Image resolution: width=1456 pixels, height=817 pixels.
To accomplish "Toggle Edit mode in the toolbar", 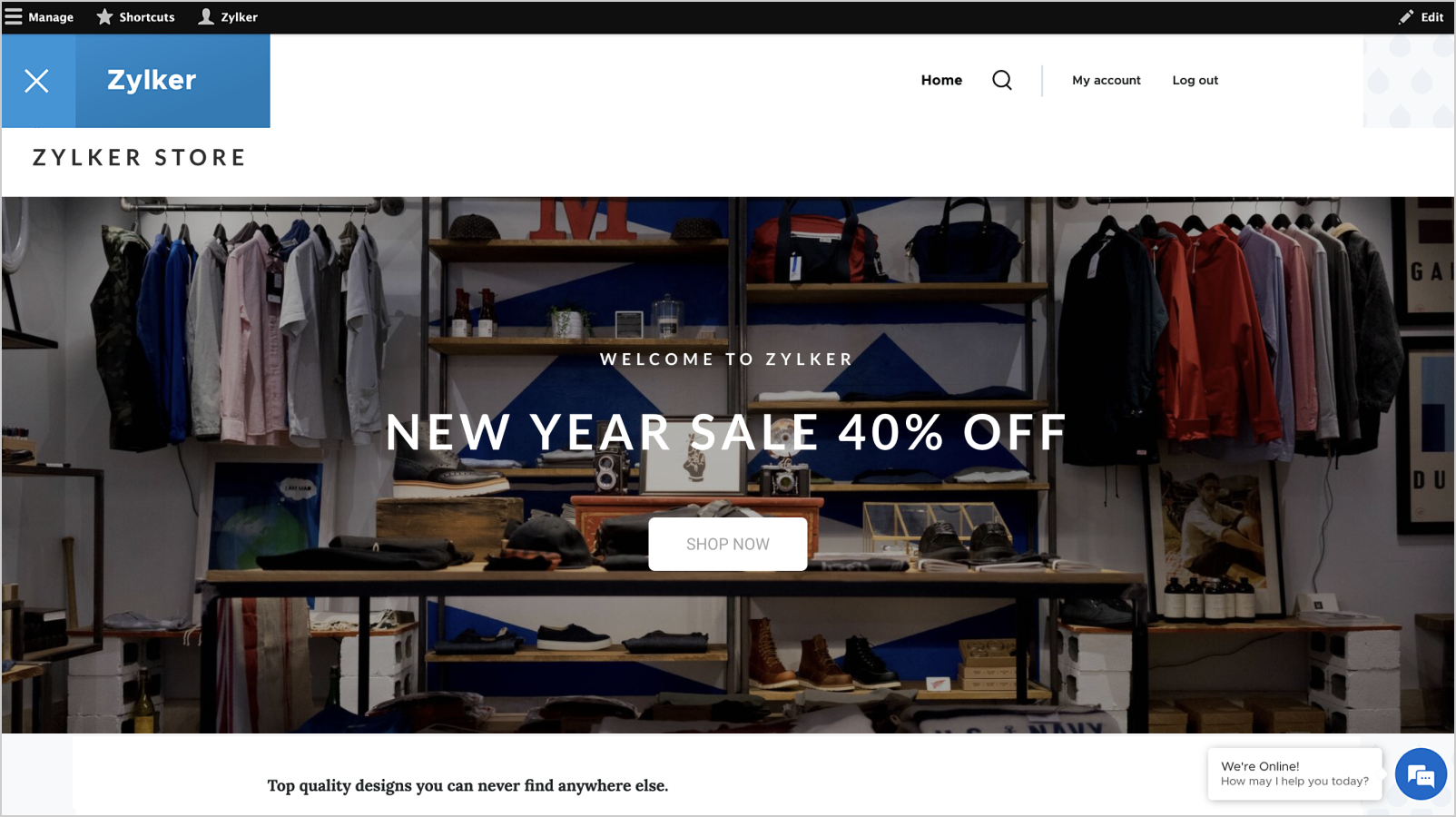I will coord(1422,16).
